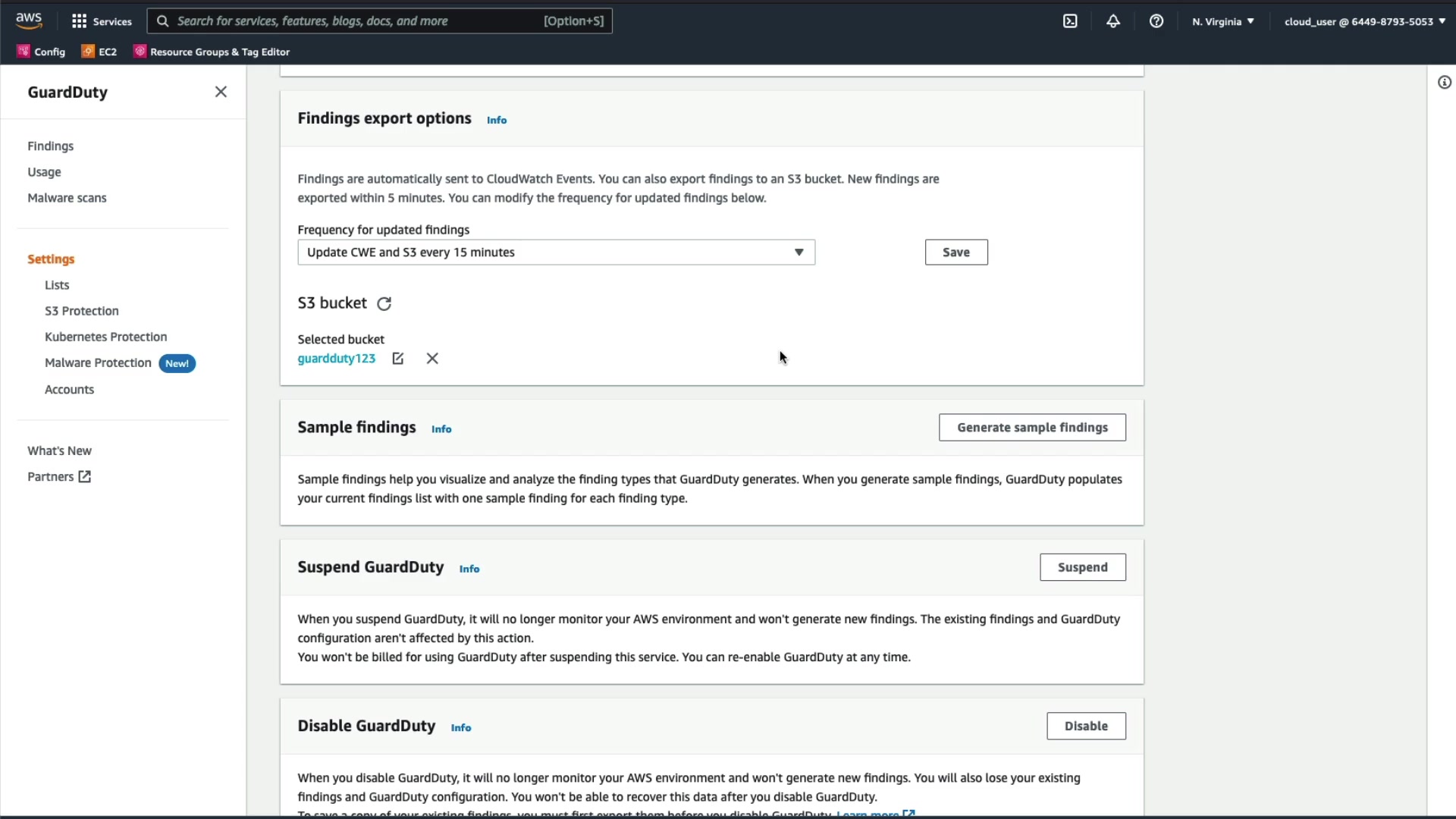1456x819 pixels.
Task: Open the N. Virginia region selector
Action: tap(1222, 21)
